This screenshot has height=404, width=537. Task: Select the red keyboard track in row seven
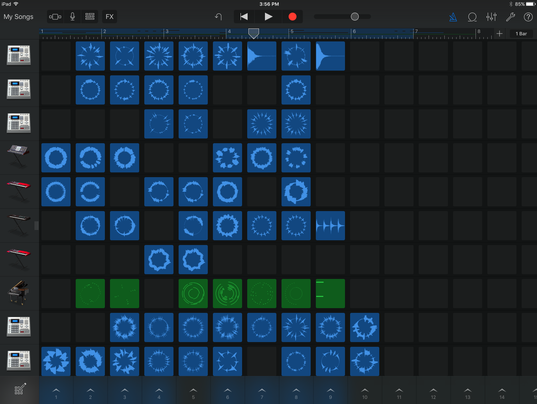pos(18,259)
